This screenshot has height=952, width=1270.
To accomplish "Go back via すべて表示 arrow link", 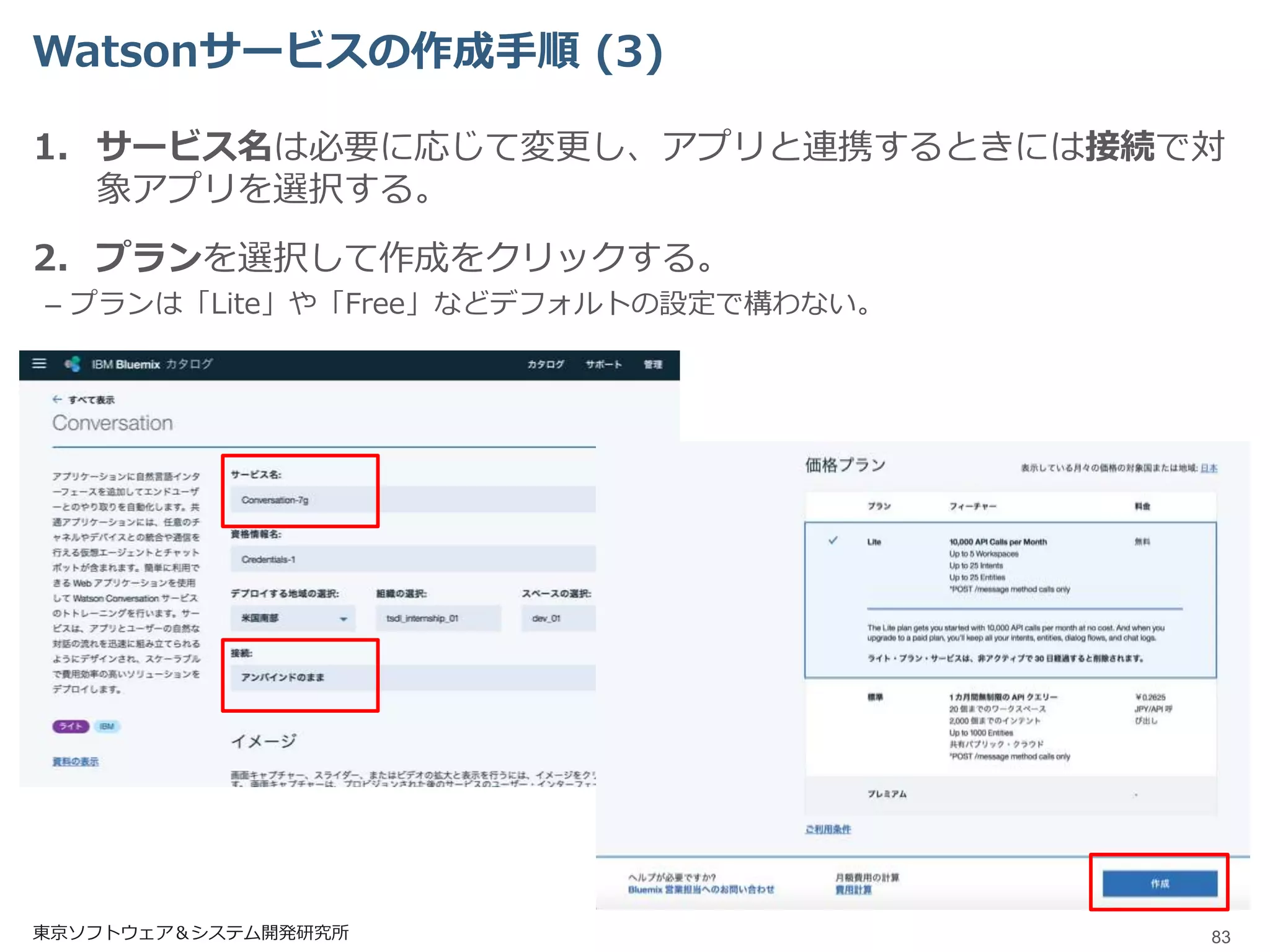I will click(84, 400).
